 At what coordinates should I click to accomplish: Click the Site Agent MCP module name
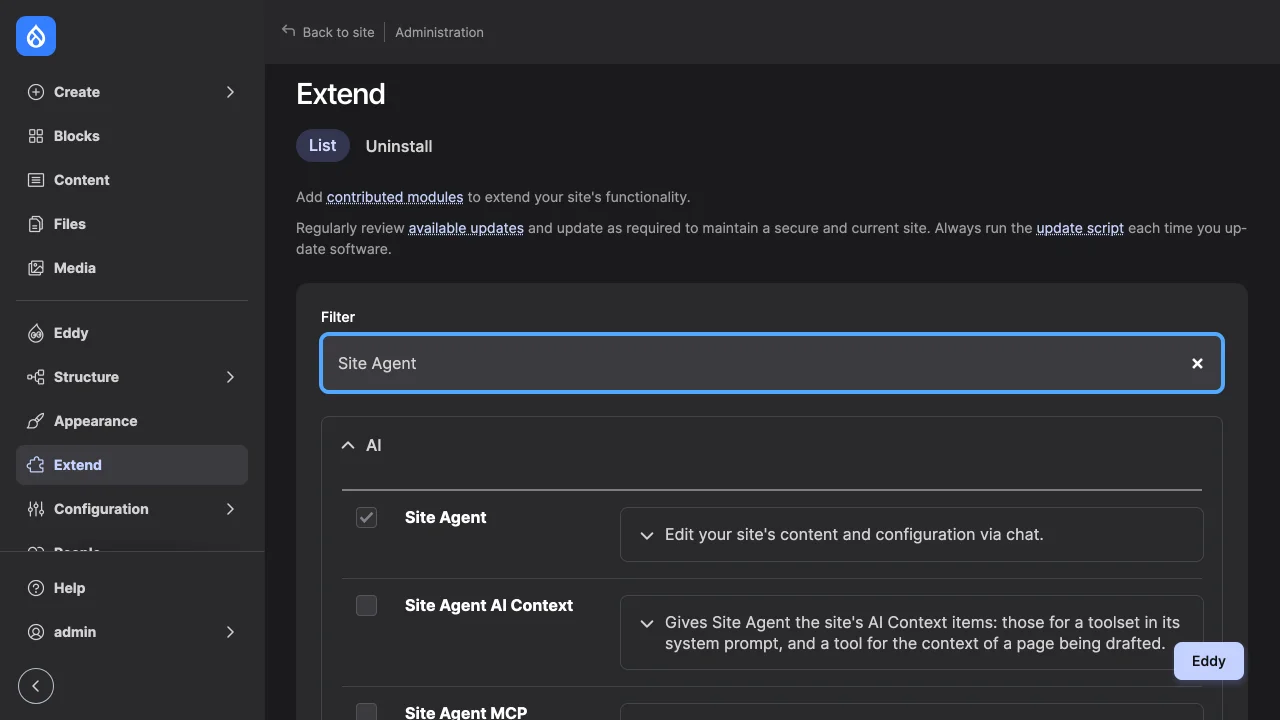point(466,712)
